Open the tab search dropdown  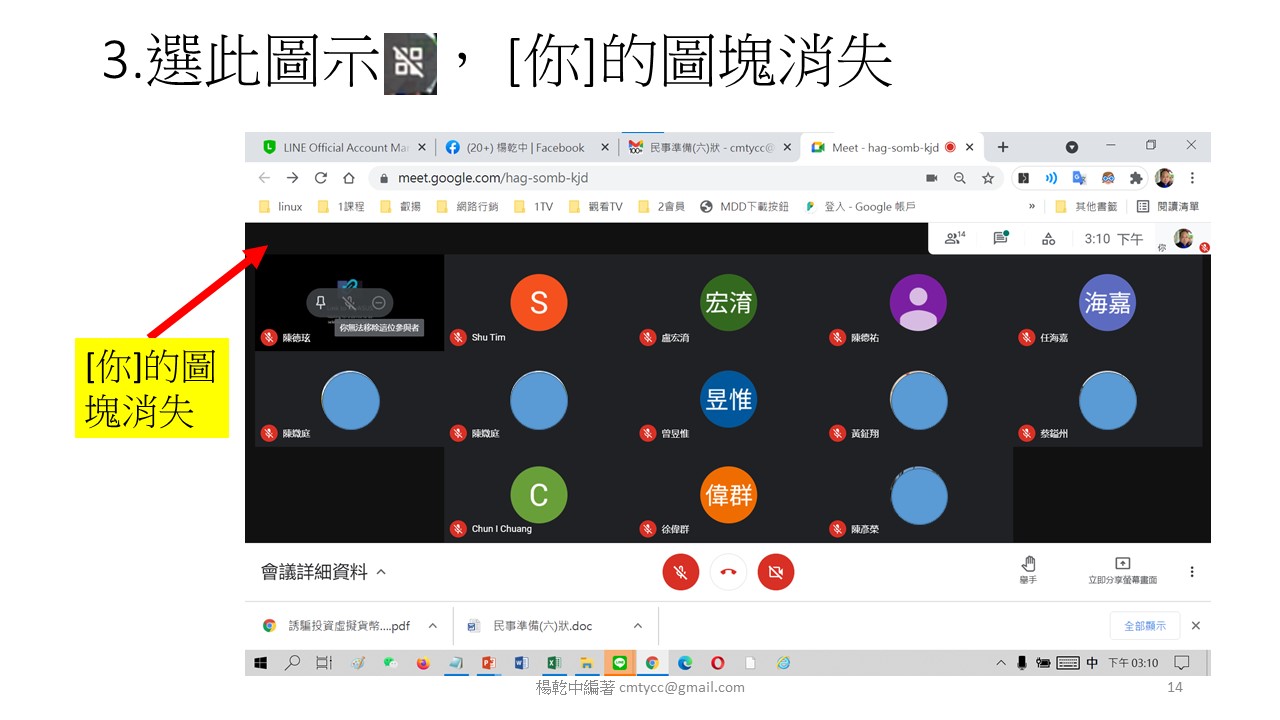coord(1072,147)
